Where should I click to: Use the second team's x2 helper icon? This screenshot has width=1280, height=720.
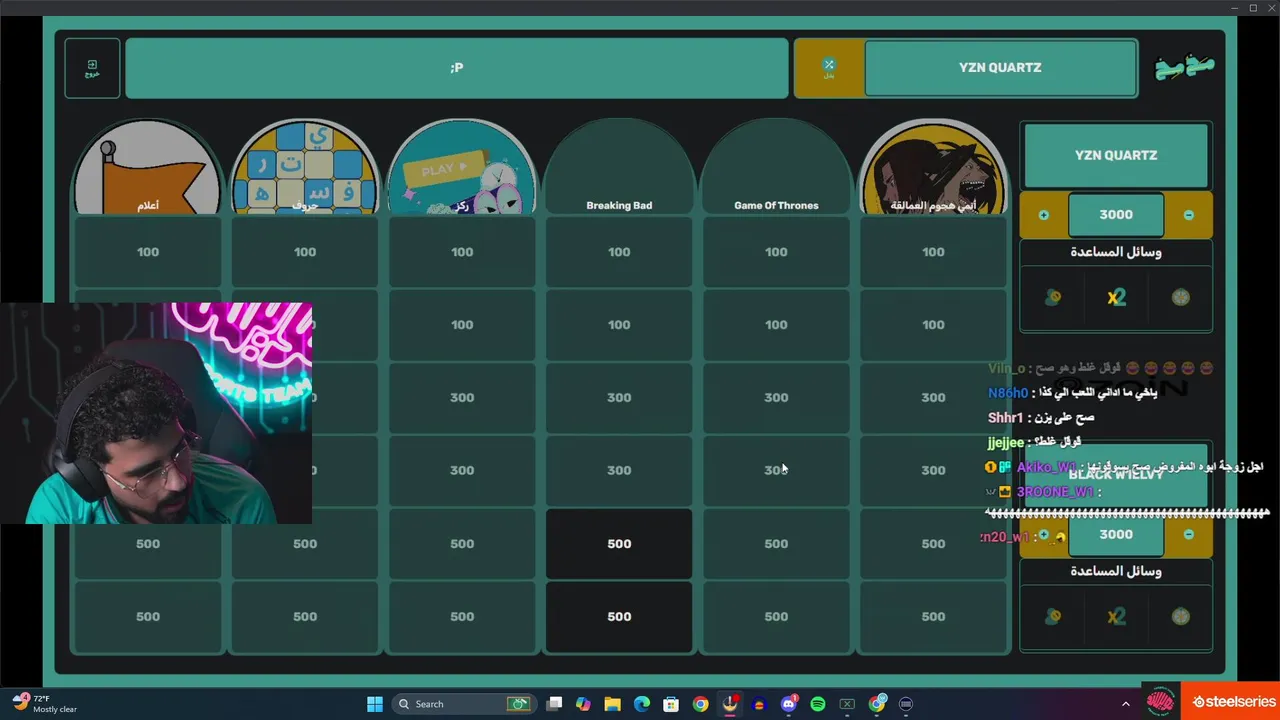click(1116, 617)
